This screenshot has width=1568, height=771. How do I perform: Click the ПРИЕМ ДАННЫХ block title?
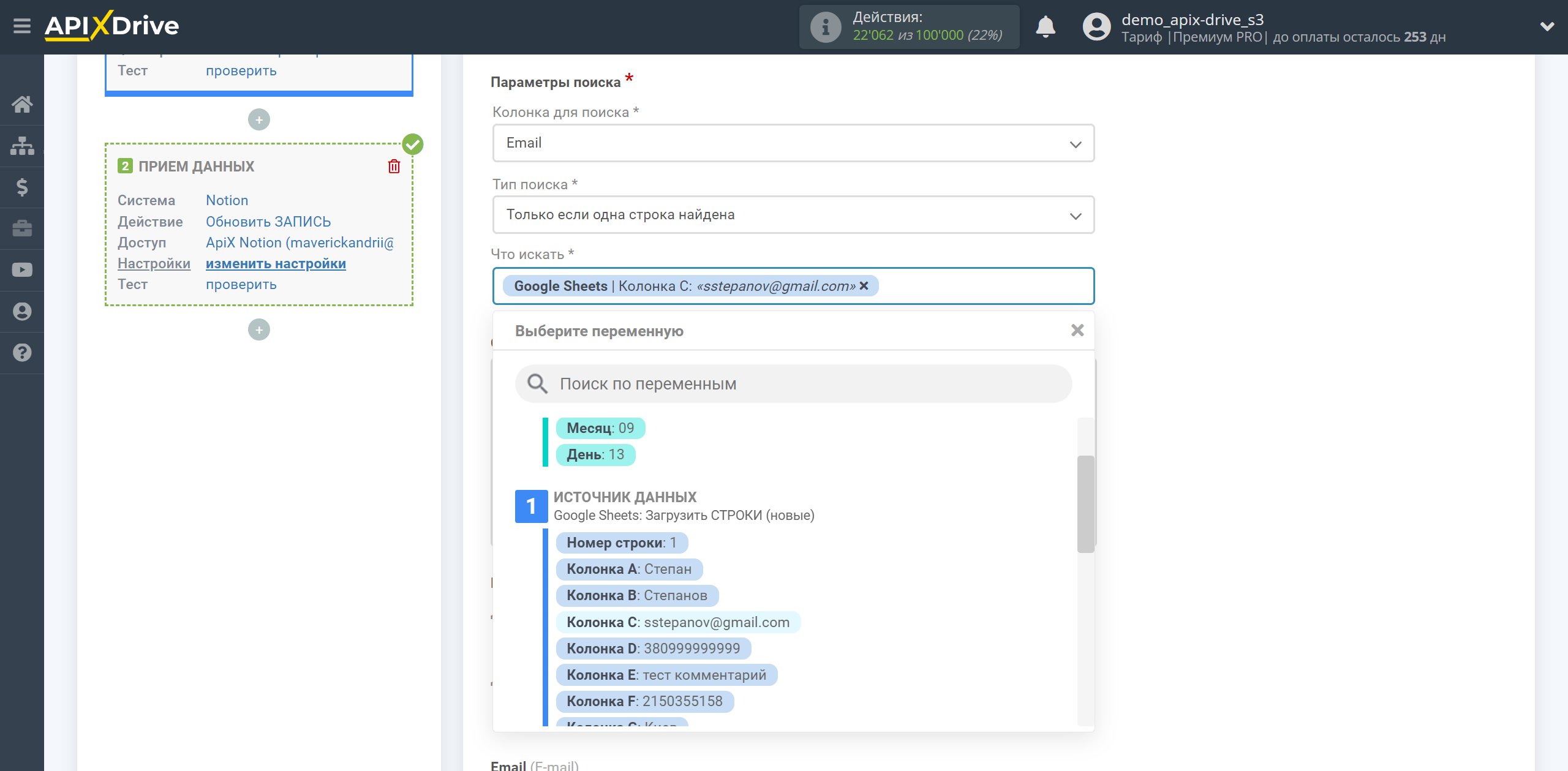(196, 167)
